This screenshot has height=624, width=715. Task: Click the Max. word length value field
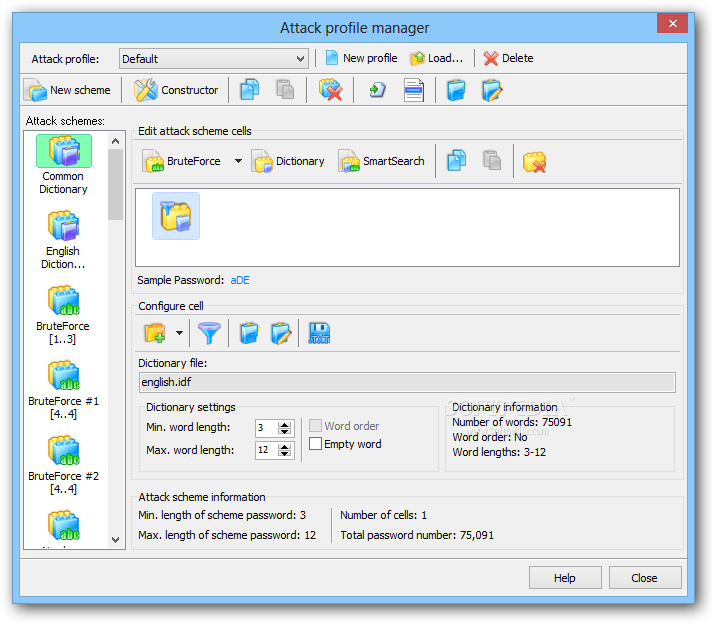[266, 450]
